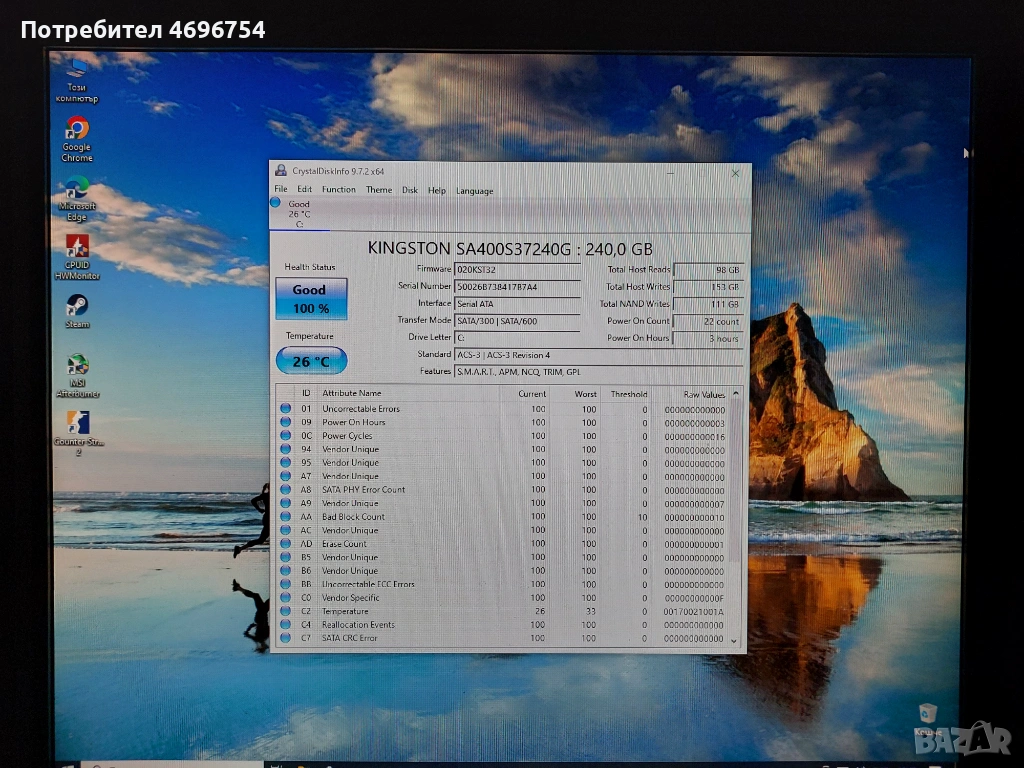Click the 26 °C temperature button

[x=311, y=361]
